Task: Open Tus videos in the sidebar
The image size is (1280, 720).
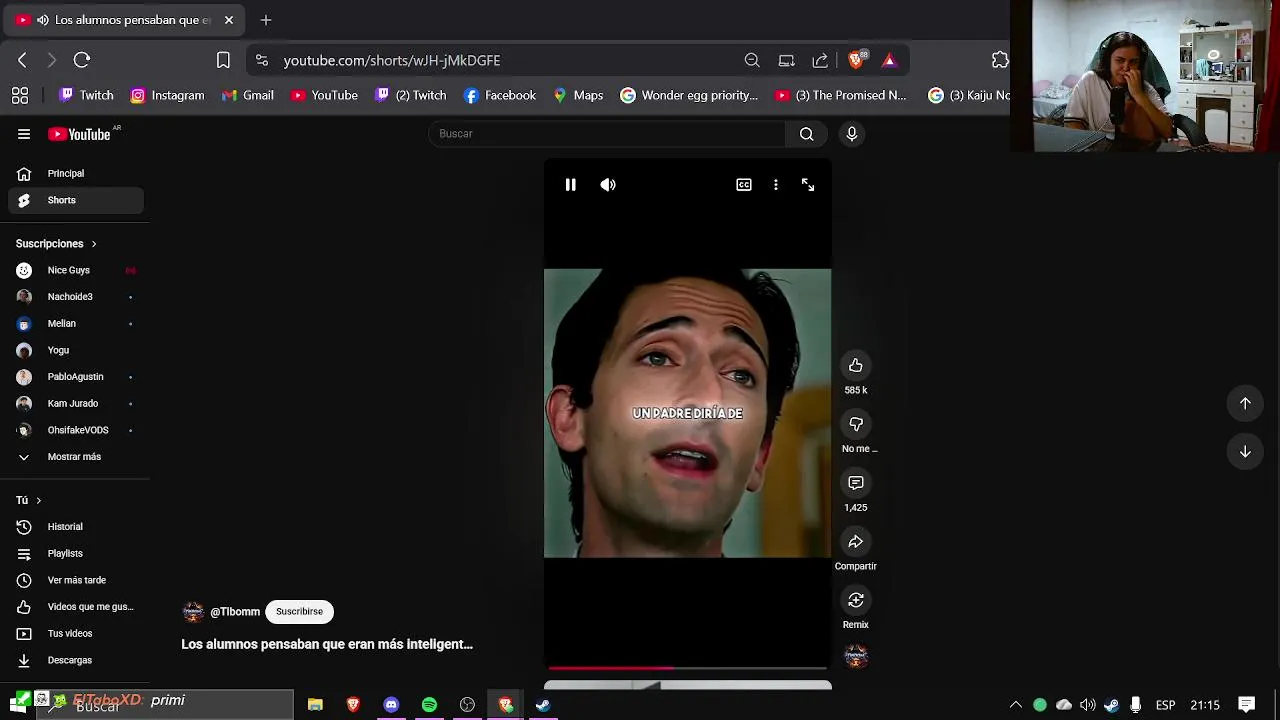Action: 76,634
